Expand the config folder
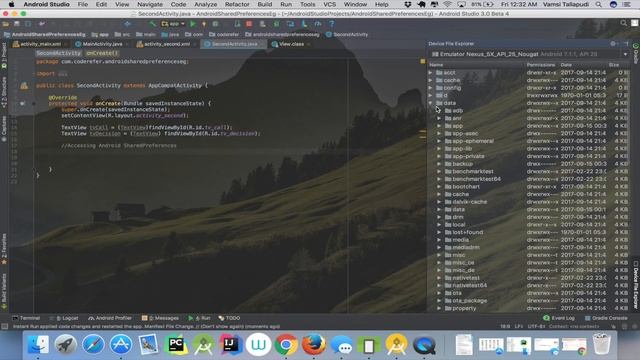 [x=431, y=88]
